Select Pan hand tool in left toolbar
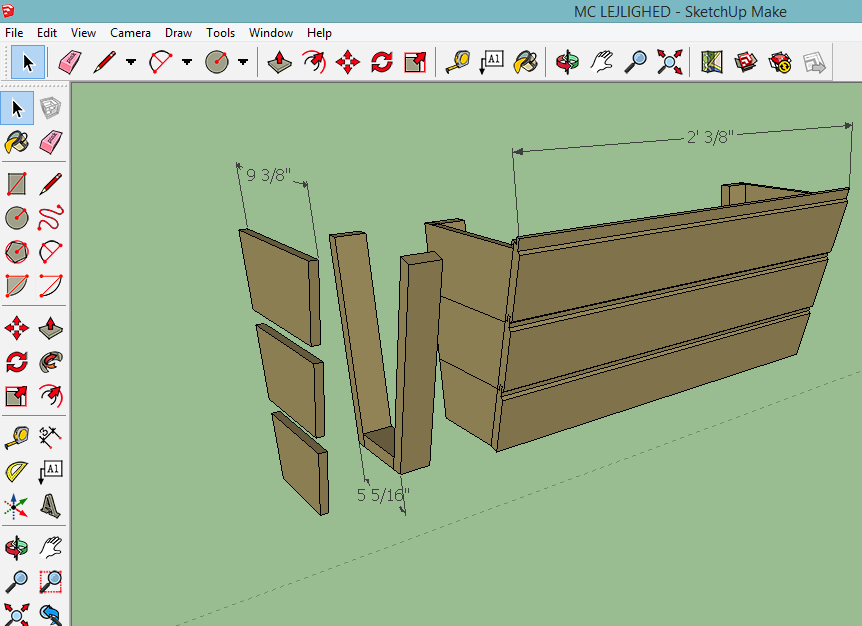 [50, 547]
